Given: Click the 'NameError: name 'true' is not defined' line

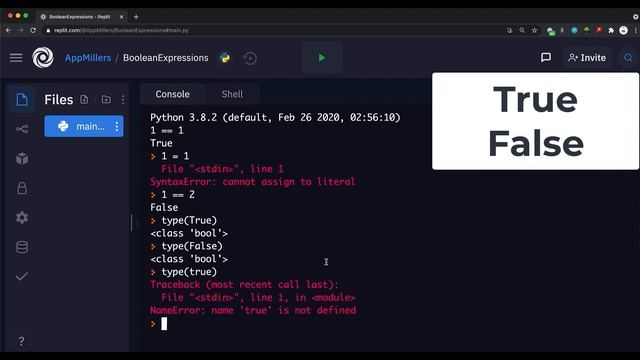Looking at the screenshot, I should pos(253,311).
